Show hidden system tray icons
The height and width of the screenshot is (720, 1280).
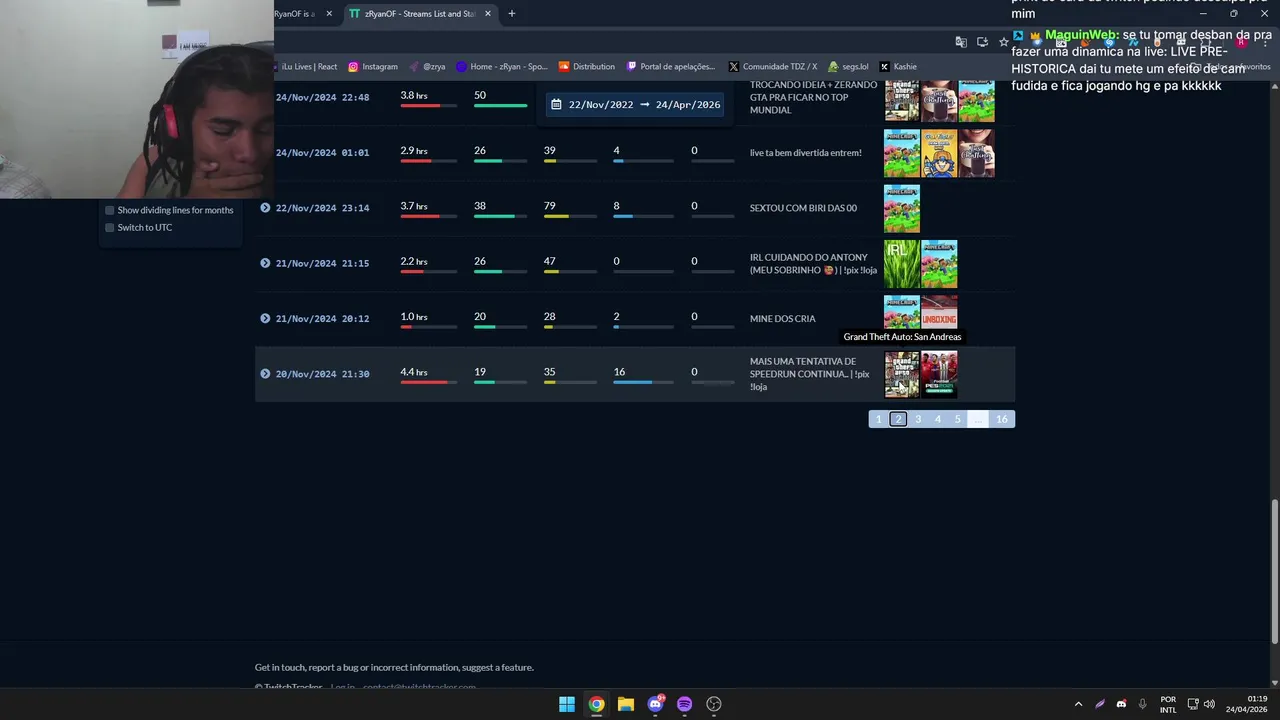click(1078, 704)
